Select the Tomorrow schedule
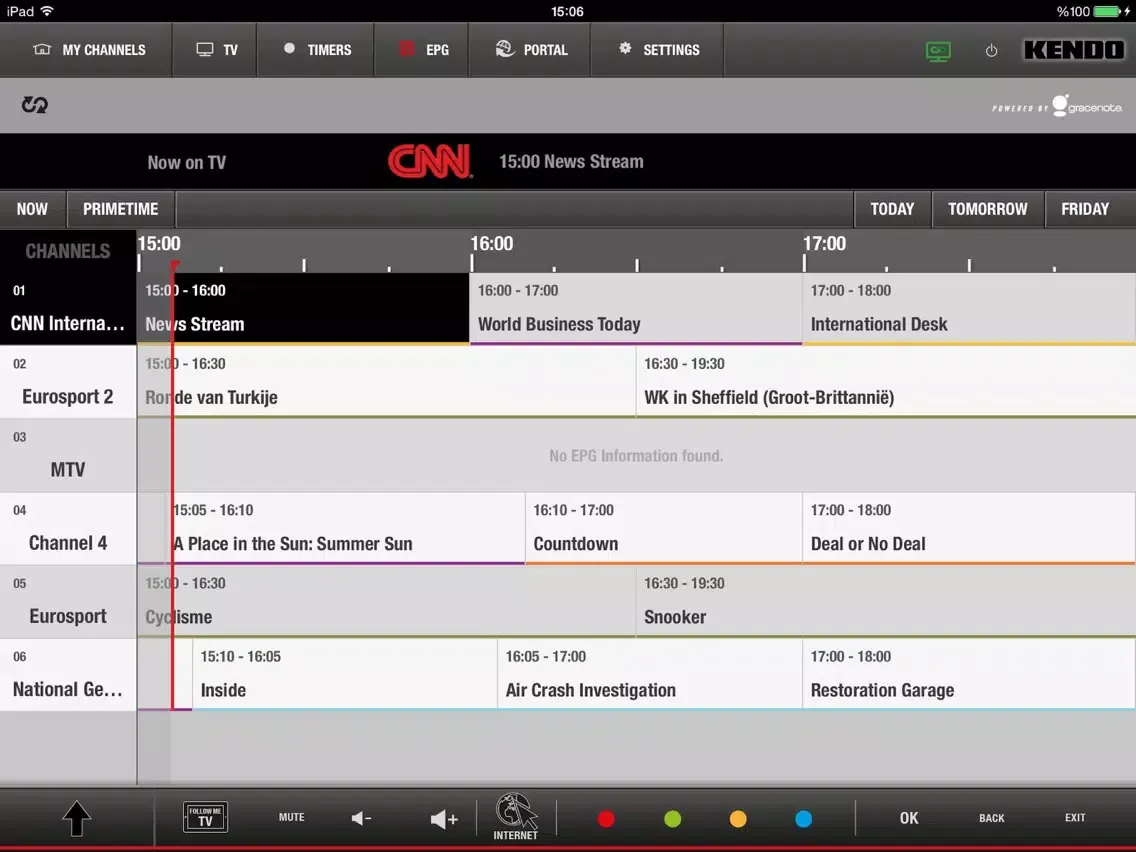Screen dimensions: 1136x852 (x=987, y=209)
